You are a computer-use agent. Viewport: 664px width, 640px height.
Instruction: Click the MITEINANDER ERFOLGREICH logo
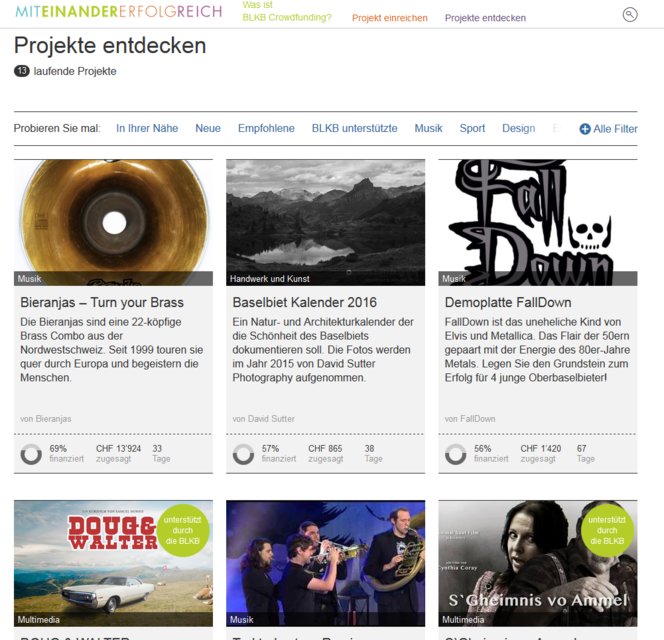pyautogui.click(x=119, y=12)
